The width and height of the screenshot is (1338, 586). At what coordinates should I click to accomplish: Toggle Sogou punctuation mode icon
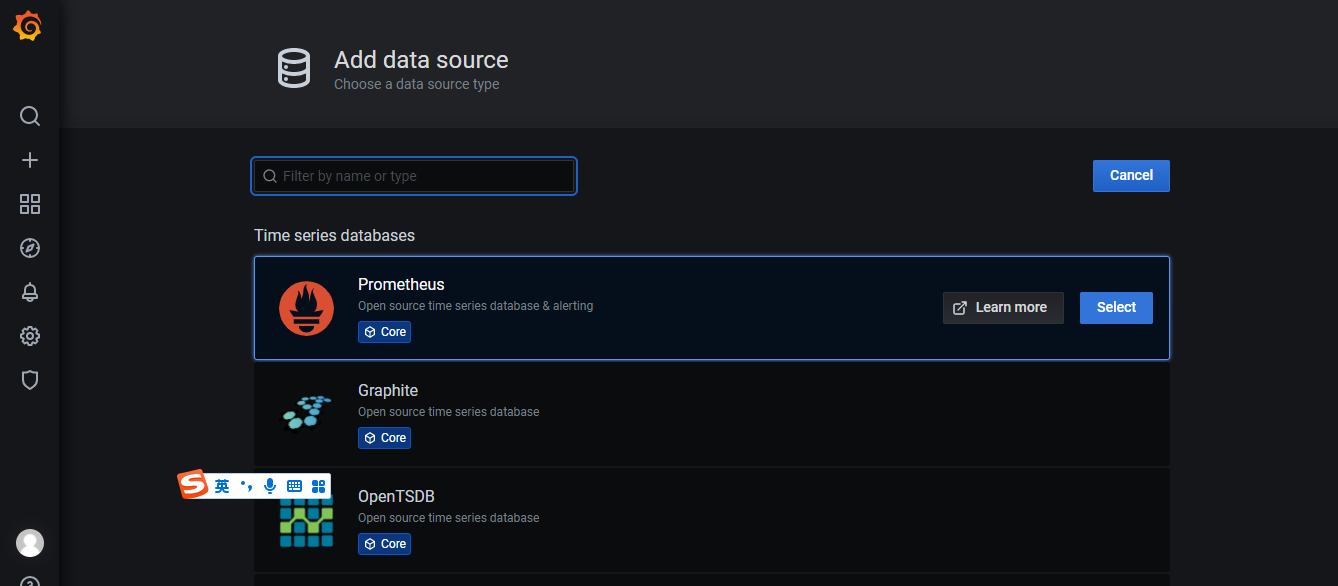(246, 486)
